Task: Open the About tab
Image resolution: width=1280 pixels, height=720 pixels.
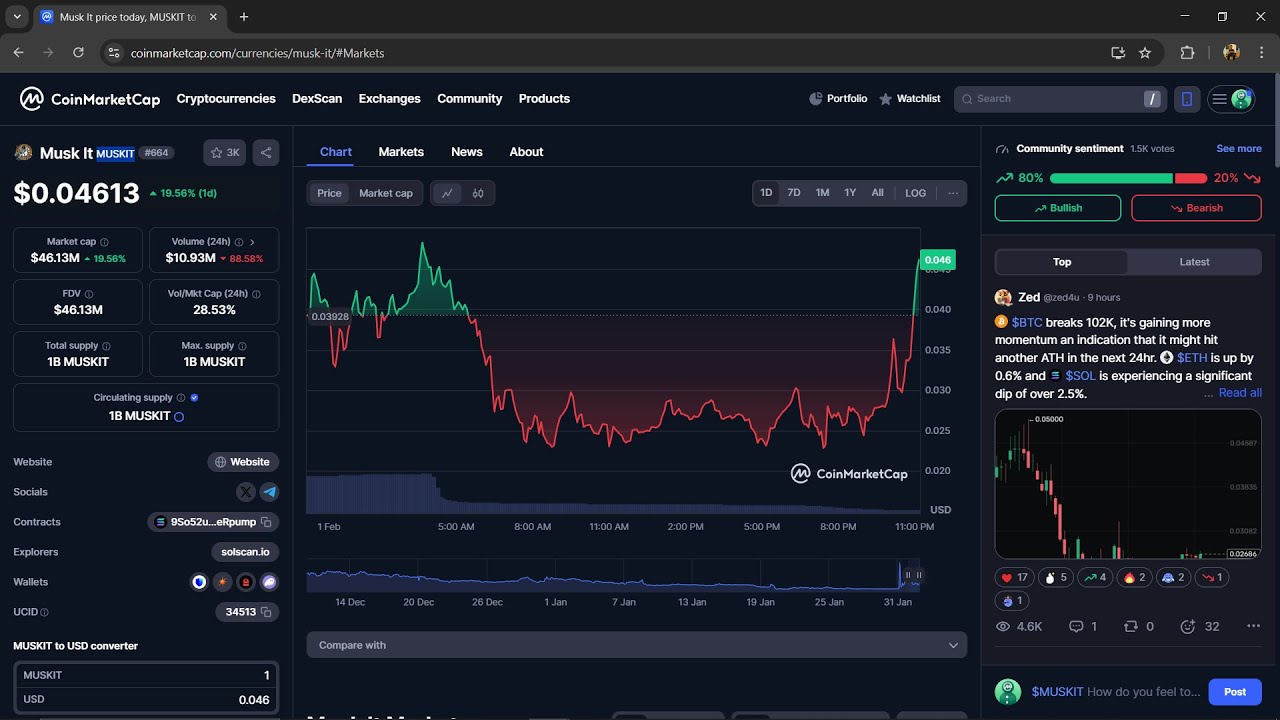Action: [526, 152]
